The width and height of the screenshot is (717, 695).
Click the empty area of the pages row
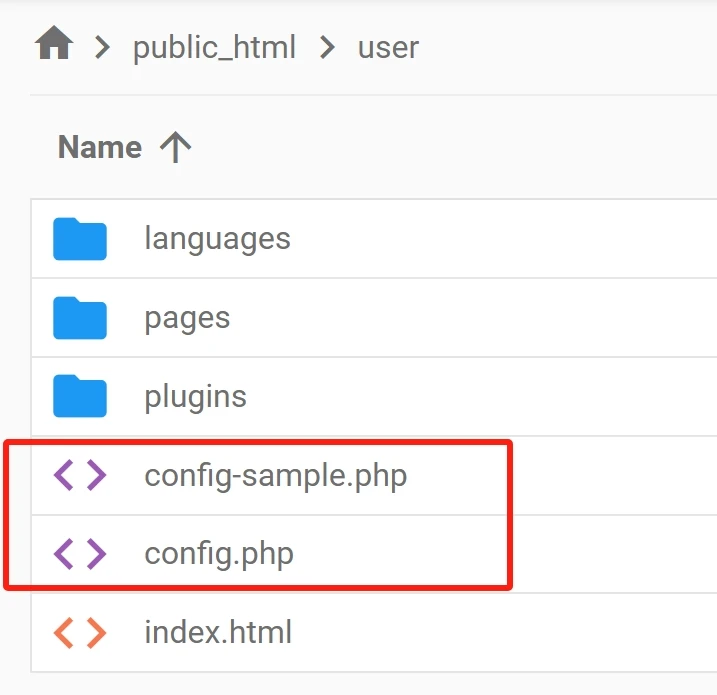(x=473, y=318)
